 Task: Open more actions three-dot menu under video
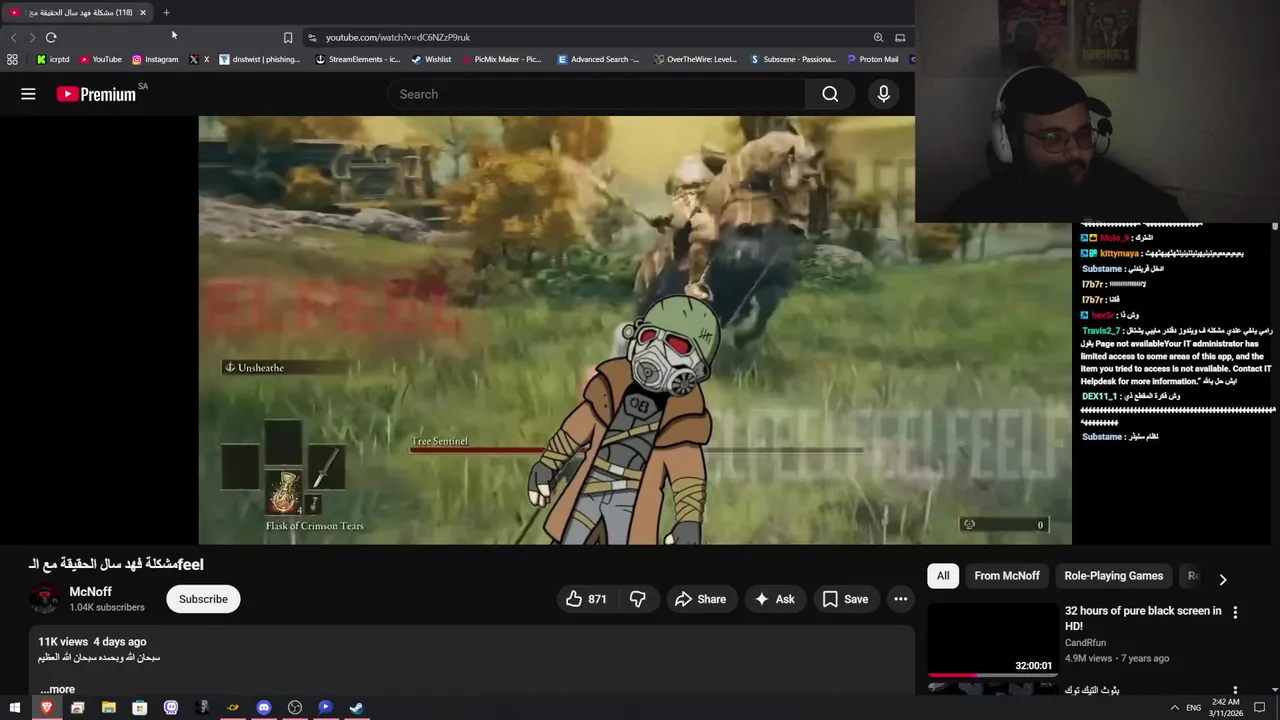coord(900,599)
